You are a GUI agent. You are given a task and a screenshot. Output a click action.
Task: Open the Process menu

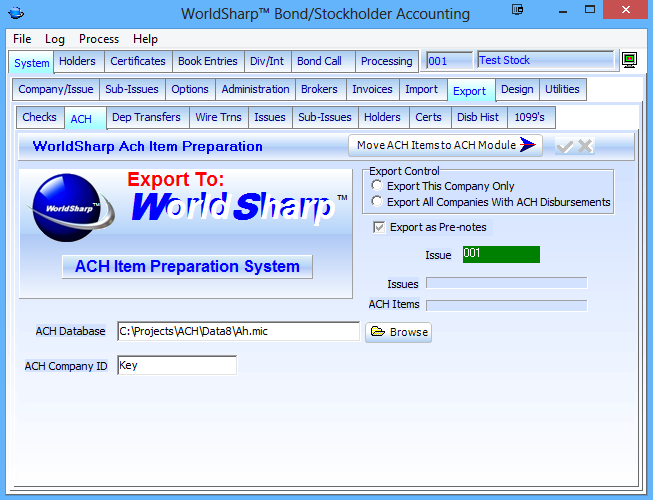(x=99, y=39)
